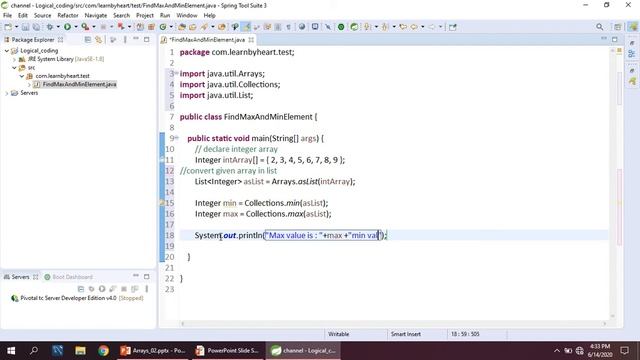Viewport: 640px width, 360px height.
Task: Click the editor vertical scrollbar
Action: point(612,184)
